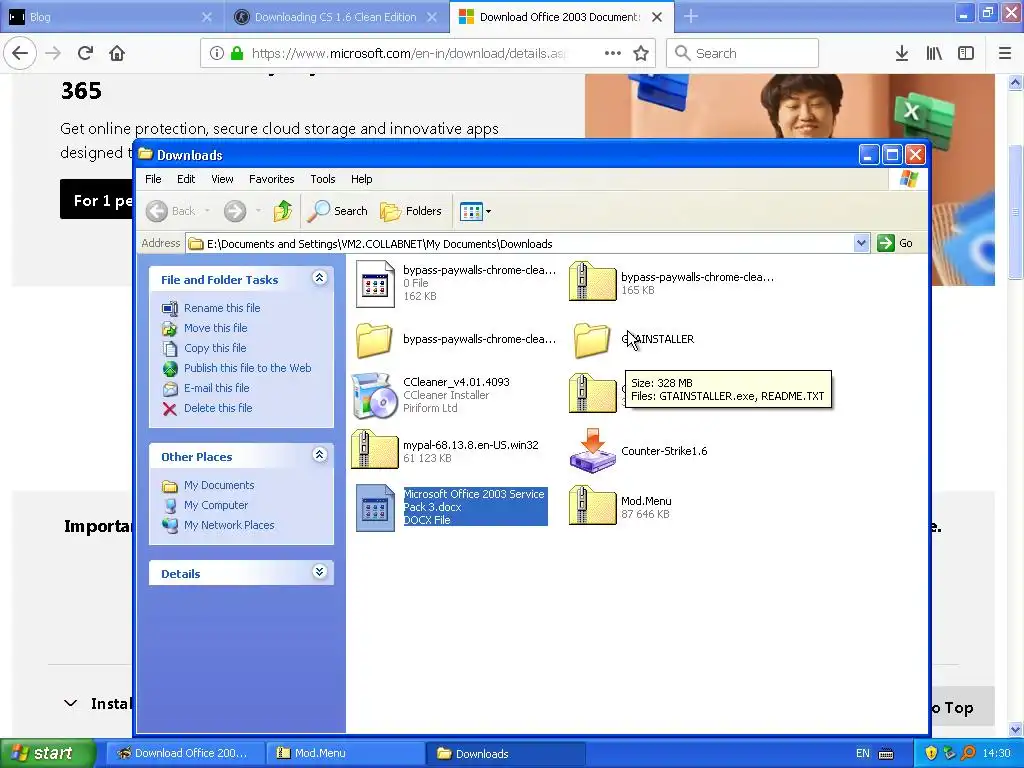This screenshot has width=1024, height=768.
Task: Open My Computer in Other Places
Action: click(x=216, y=505)
